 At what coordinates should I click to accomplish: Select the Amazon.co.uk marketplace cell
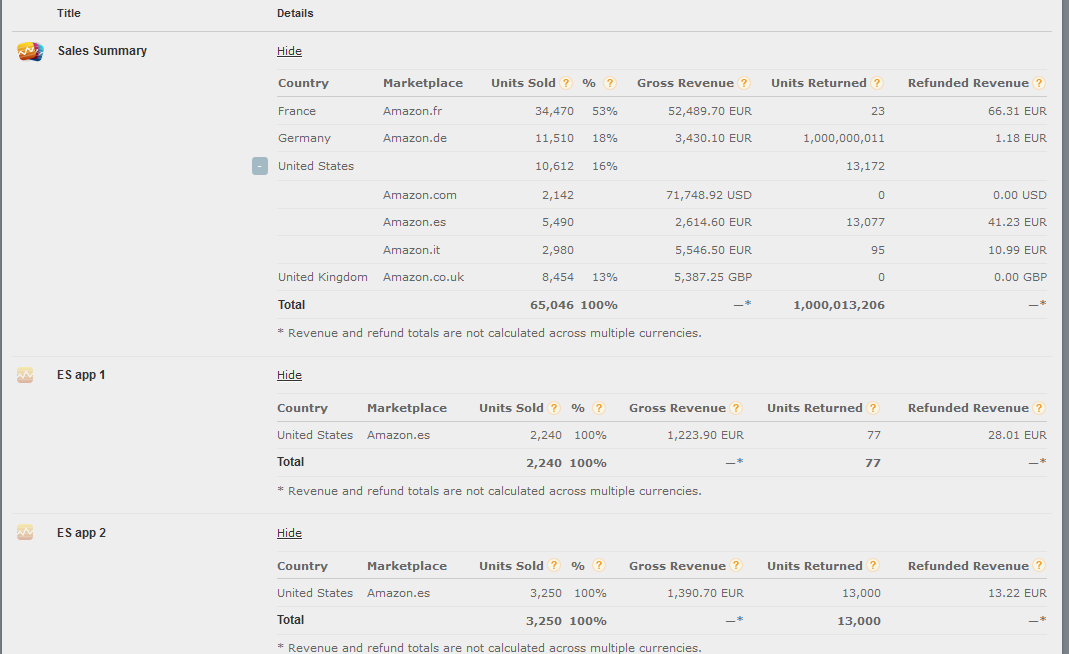pyautogui.click(x=423, y=277)
